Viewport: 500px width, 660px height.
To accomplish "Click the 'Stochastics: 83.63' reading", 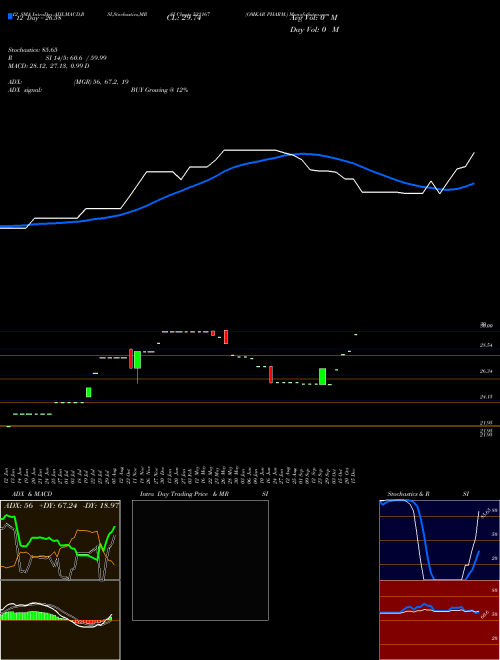I will [33, 50].
